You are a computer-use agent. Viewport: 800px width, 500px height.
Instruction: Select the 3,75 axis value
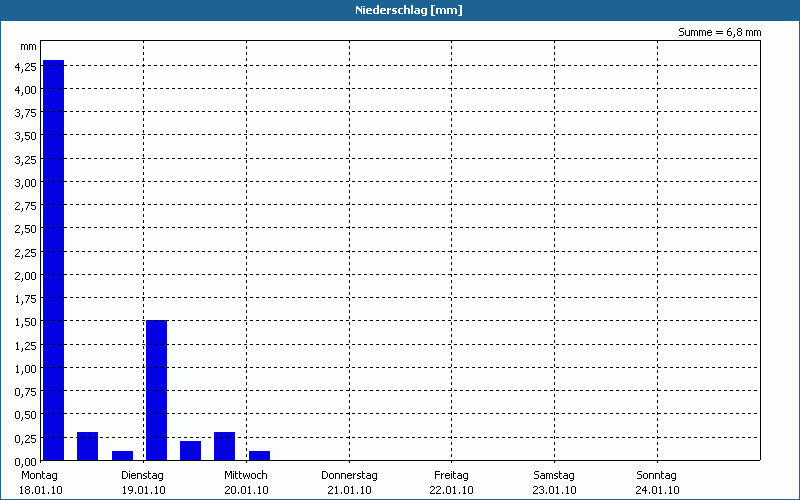tap(26, 113)
